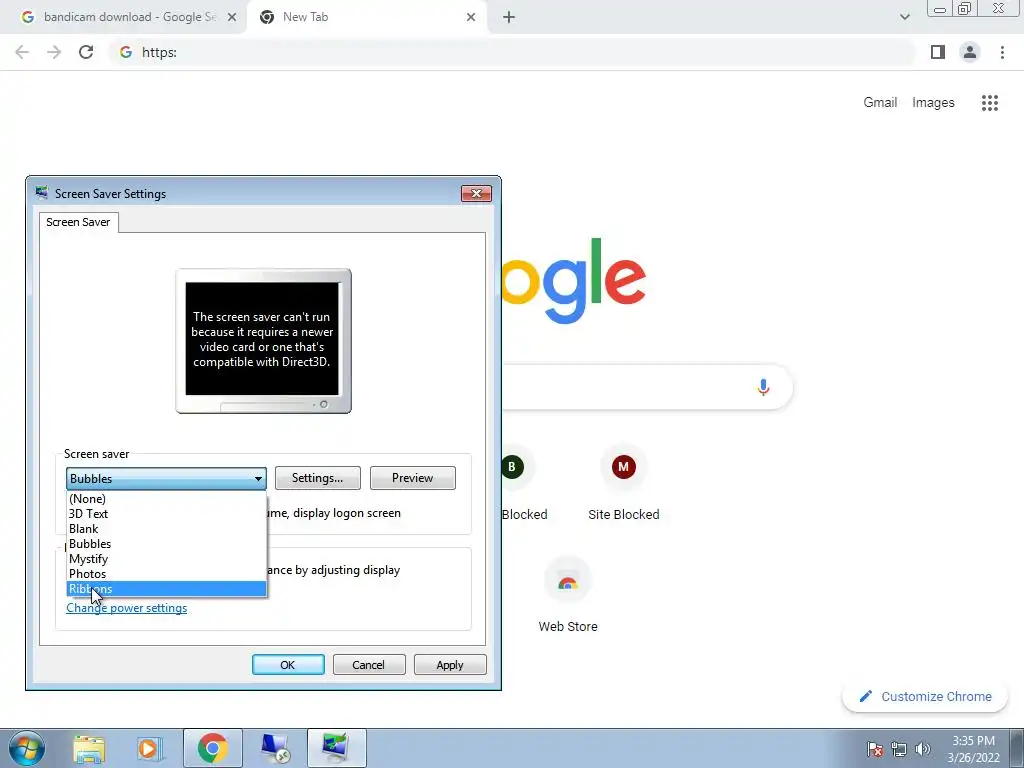Open Change power settings link
The height and width of the screenshot is (768, 1024).
pos(127,608)
